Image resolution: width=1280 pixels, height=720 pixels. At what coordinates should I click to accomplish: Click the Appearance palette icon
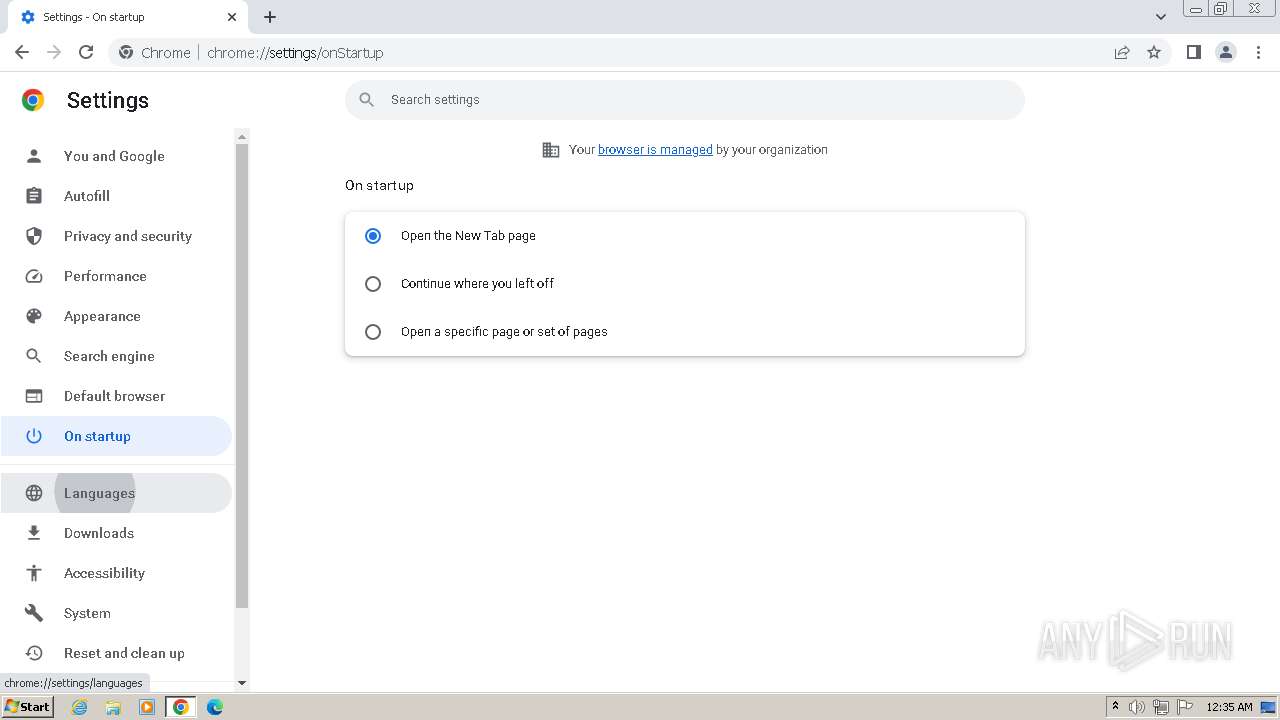(x=34, y=316)
